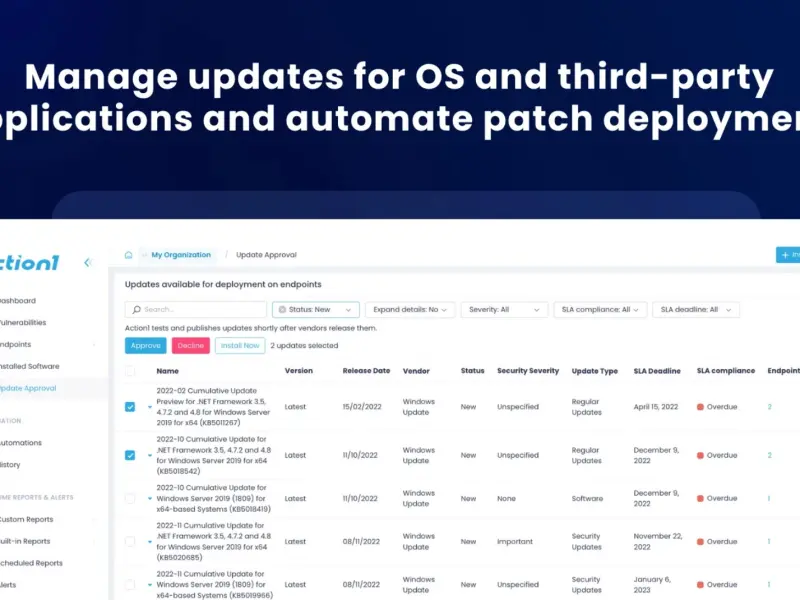Viewport: 800px width, 600px height.
Task: Click 'None' severity cell for KB5018419
Action: (507, 498)
